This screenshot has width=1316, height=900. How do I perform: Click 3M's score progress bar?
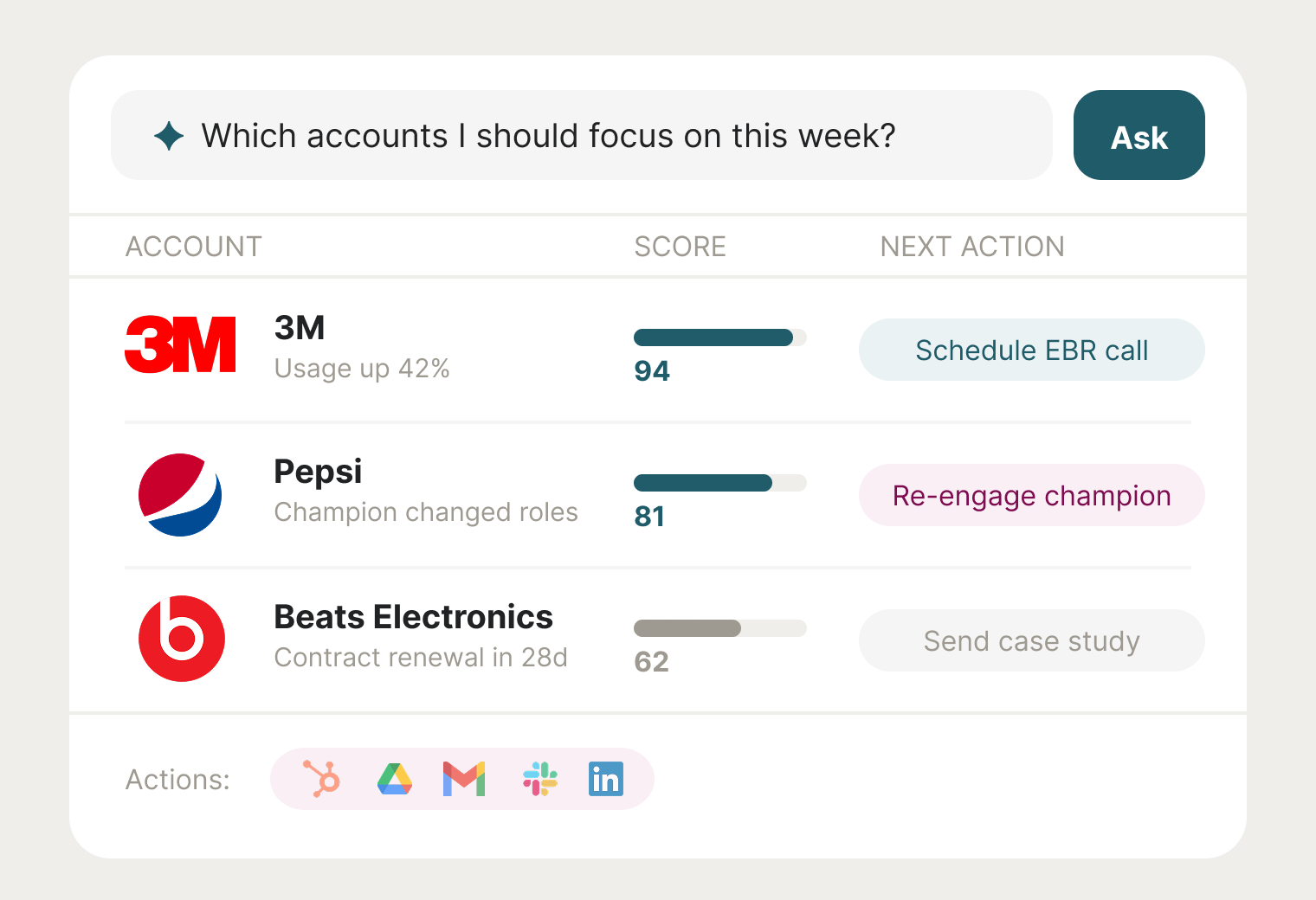click(719, 337)
